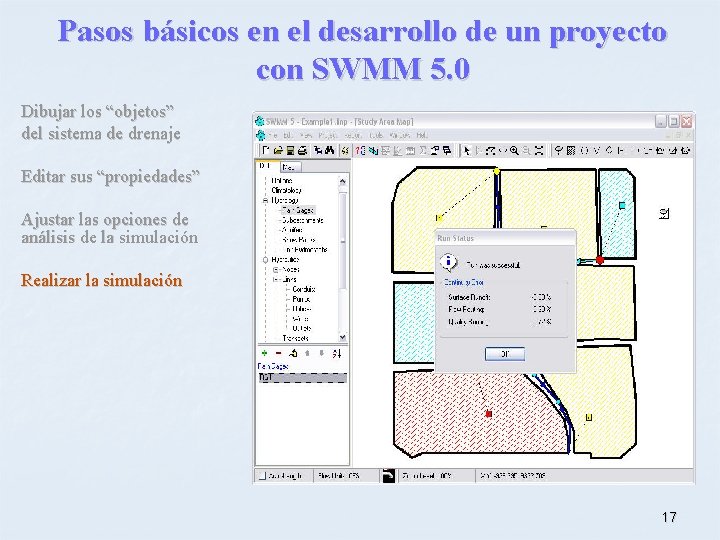The width and height of the screenshot is (720, 540).
Task: Select the rain gage entry in the object list
Action: pos(303,377)
